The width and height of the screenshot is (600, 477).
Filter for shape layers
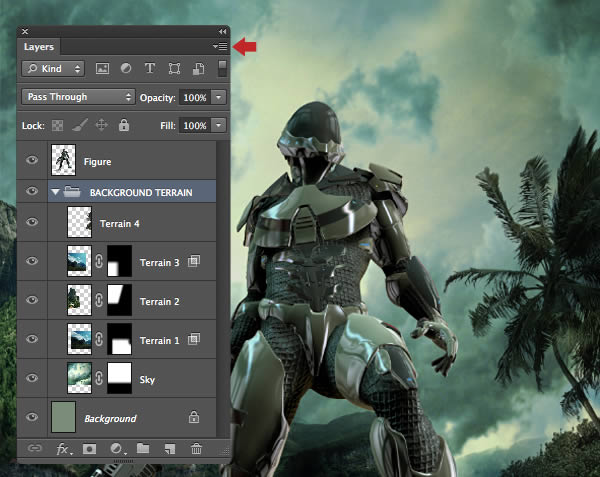click(x=174, y=68)
